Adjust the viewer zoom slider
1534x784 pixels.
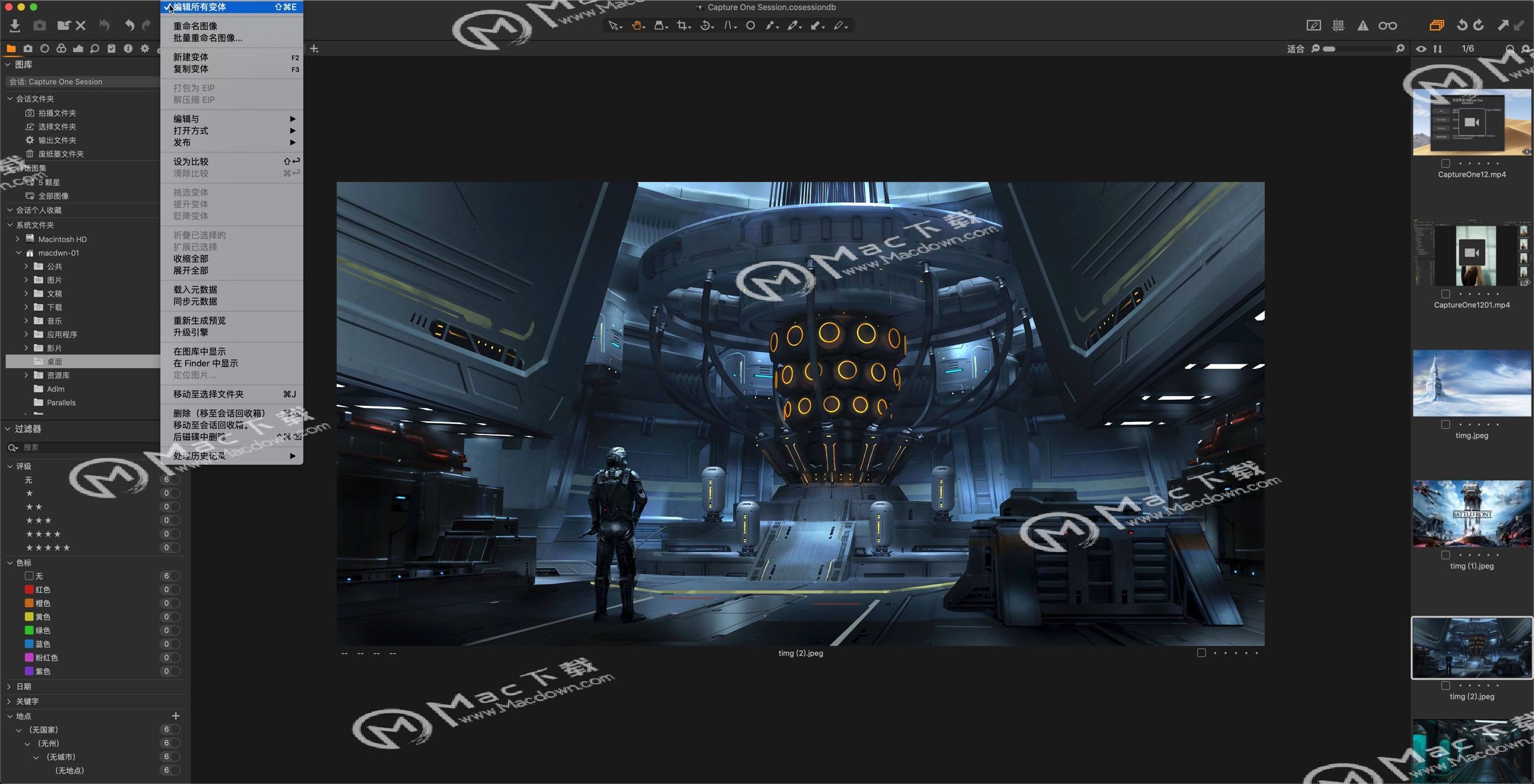point(1358,49)
